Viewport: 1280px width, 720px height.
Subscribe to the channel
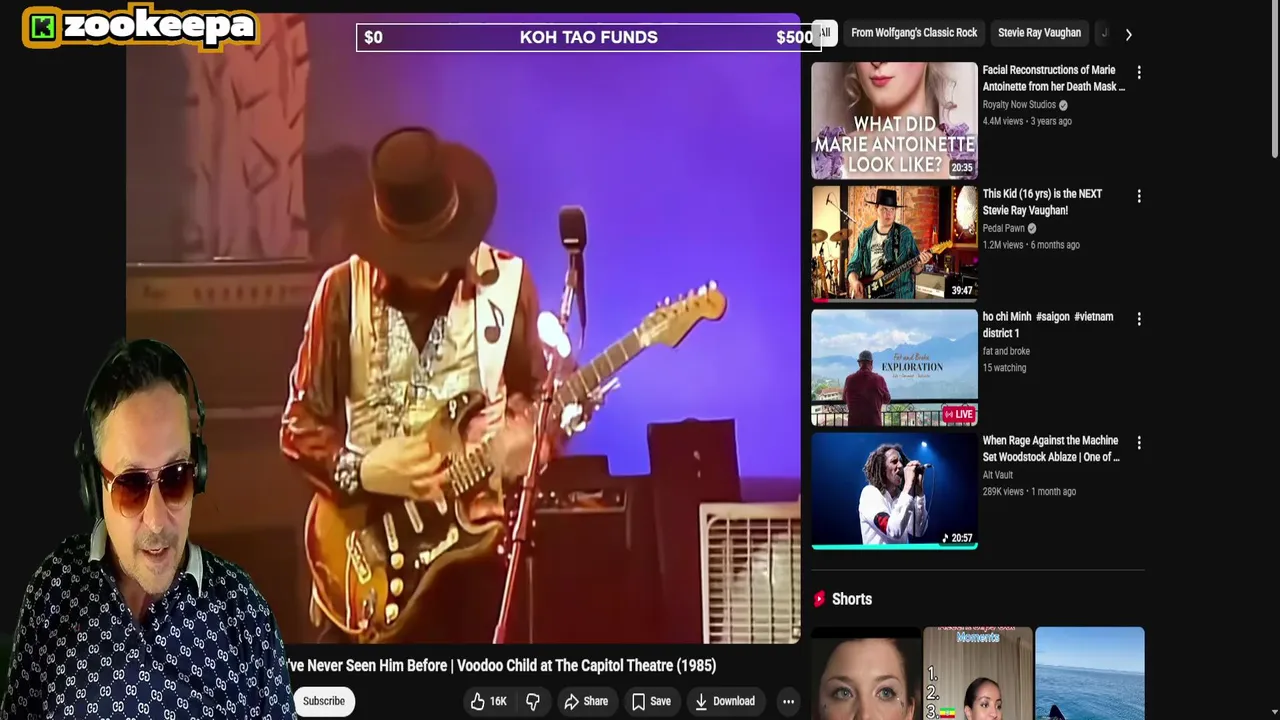tap(324, 701)
